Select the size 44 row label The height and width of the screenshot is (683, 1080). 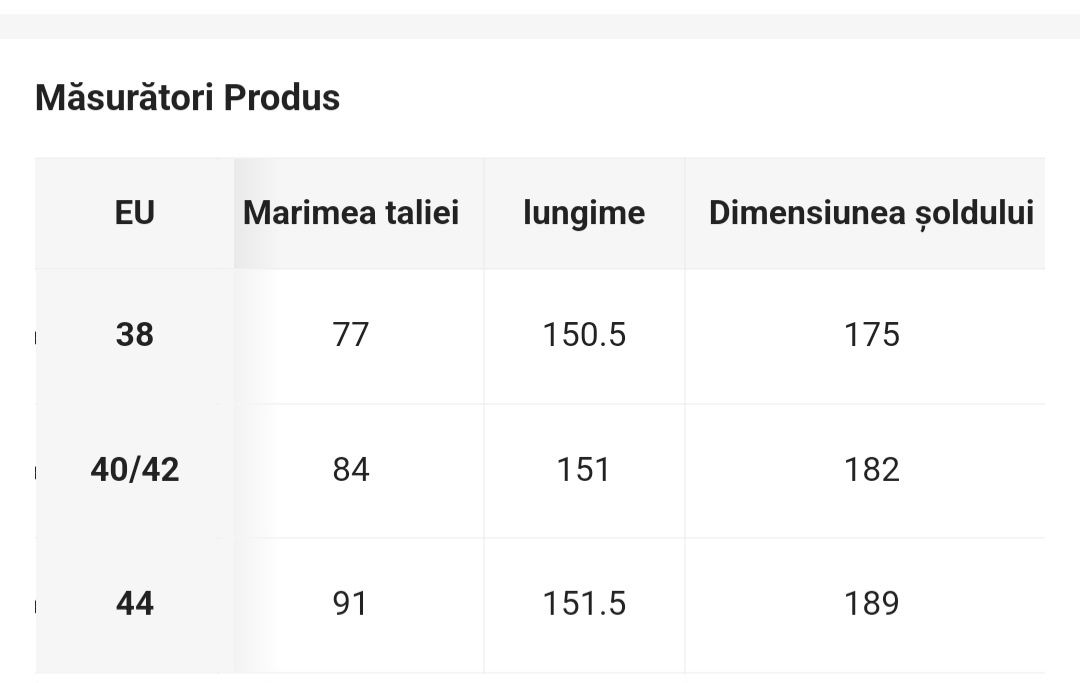pos(134,604)
